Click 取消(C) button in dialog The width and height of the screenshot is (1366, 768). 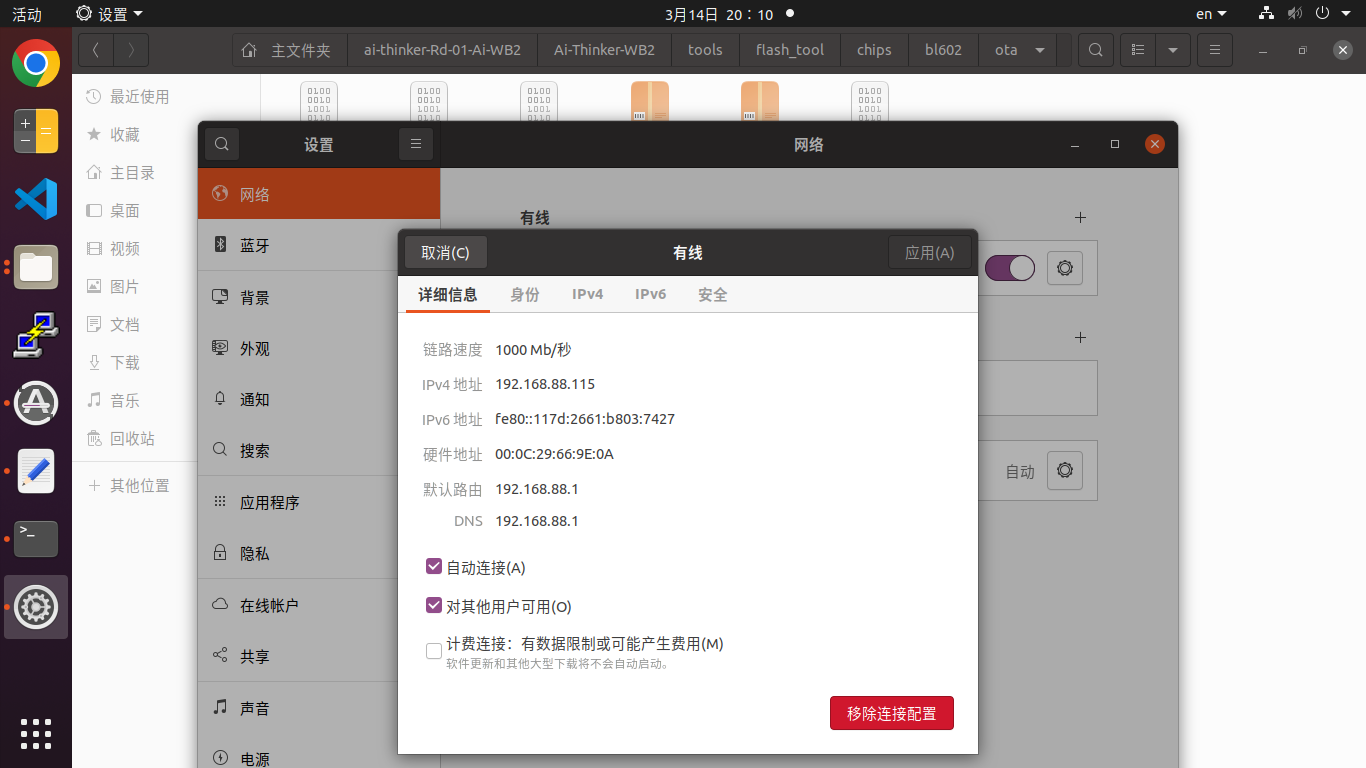coord(446,253)
